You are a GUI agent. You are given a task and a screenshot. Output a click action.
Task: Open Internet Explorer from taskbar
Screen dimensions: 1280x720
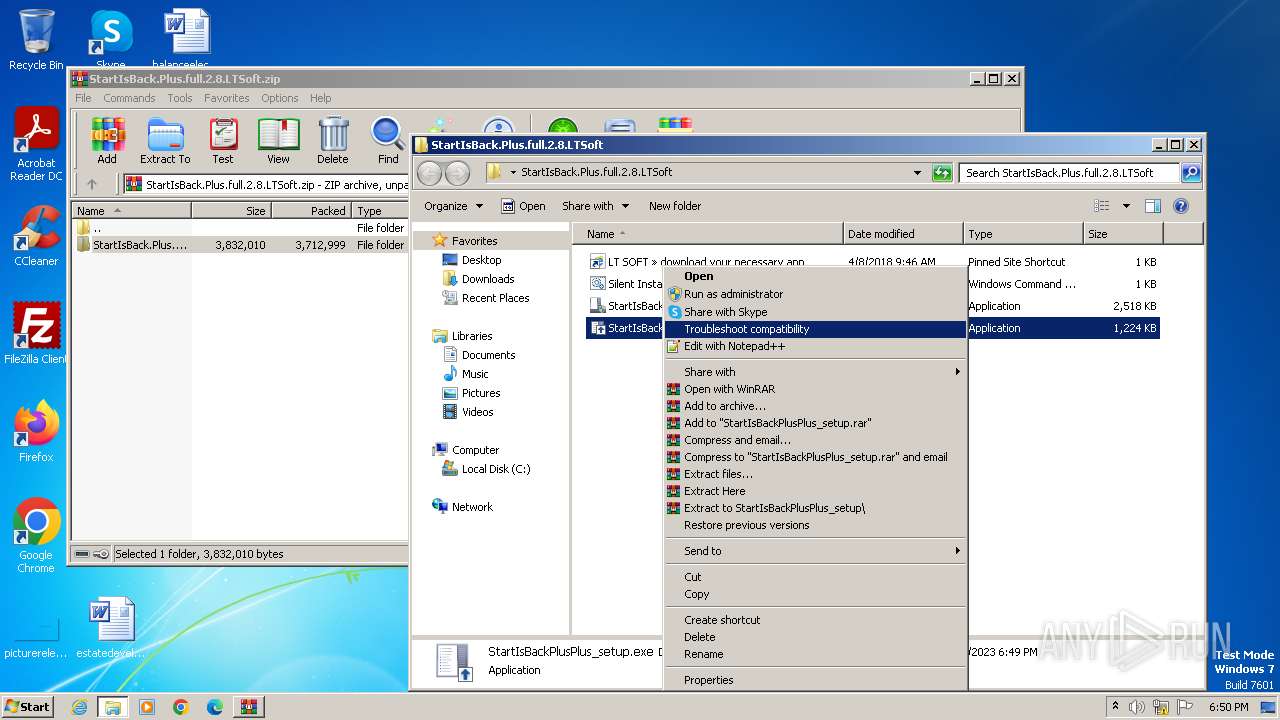(79, 707)
